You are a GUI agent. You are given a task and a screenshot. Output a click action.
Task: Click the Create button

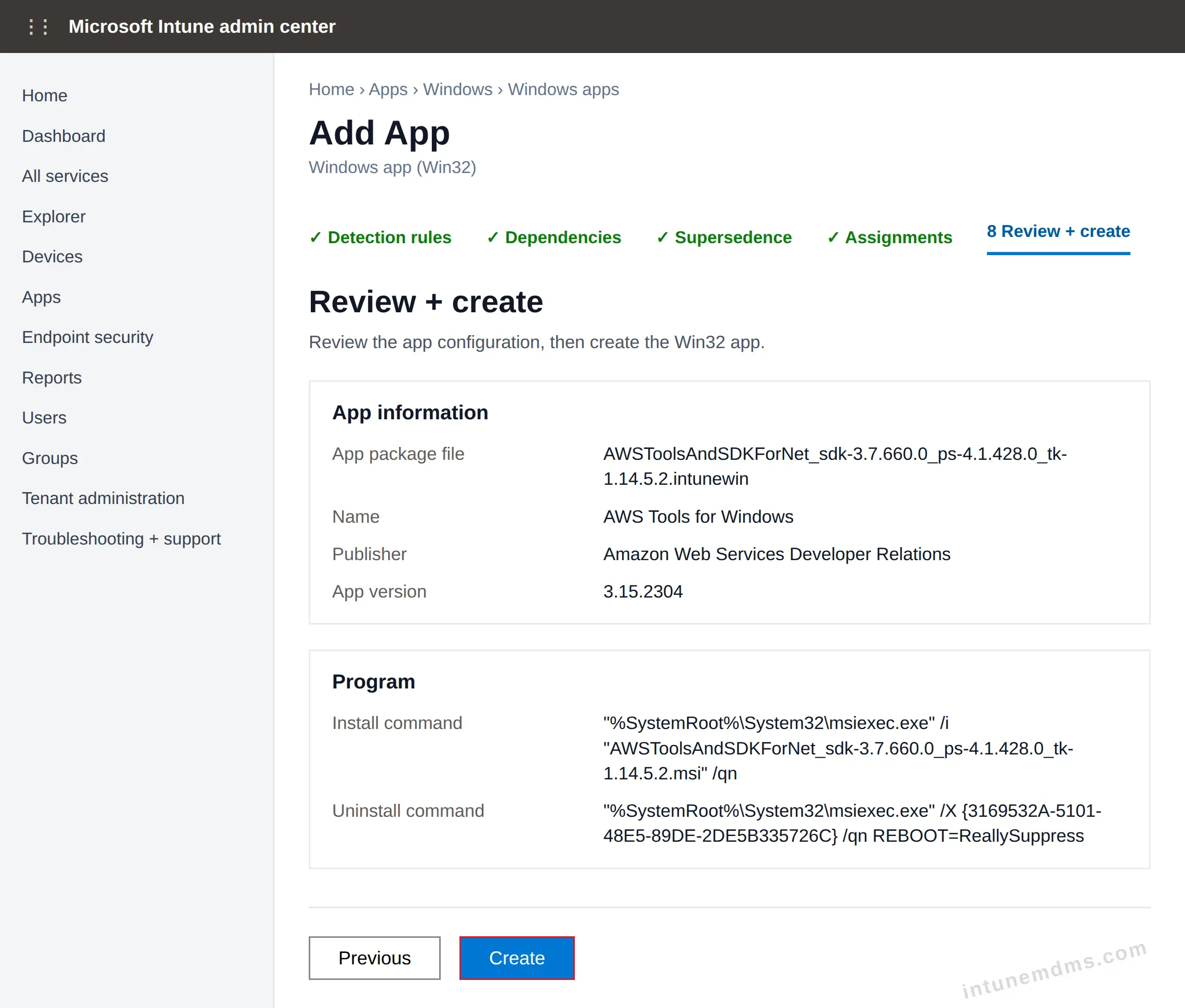tap(517, 958)
